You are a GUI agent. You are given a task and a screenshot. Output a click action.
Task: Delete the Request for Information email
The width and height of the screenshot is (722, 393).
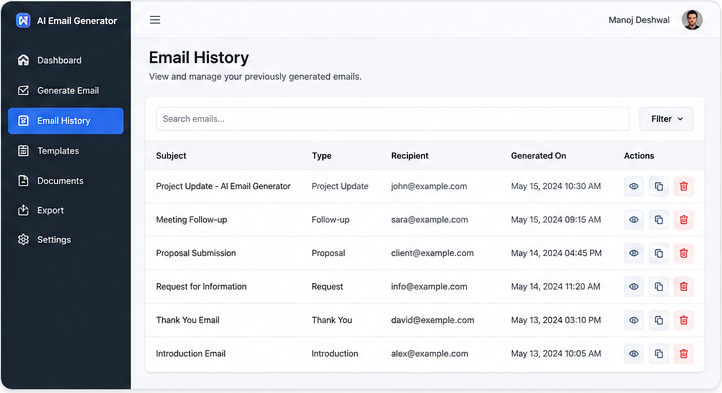tap(683, 287)
